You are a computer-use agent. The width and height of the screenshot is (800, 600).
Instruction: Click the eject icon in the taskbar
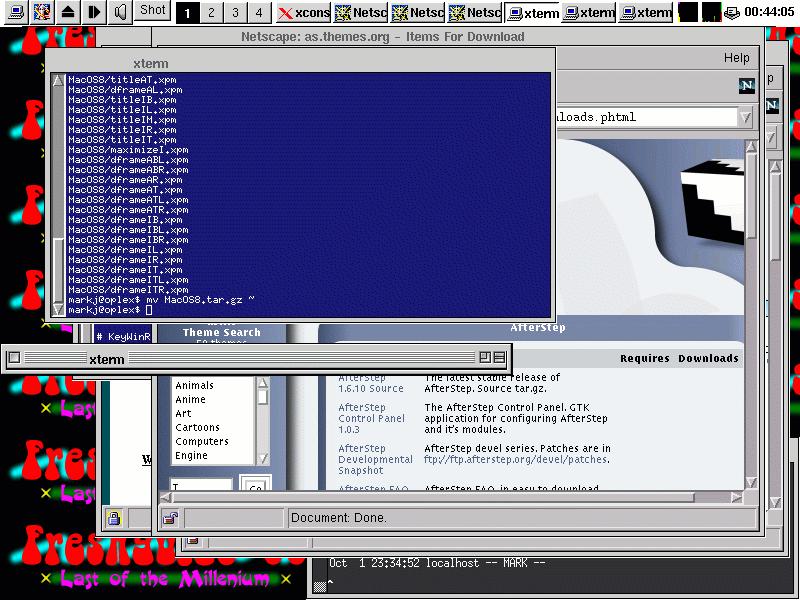(x=67, y=11)
